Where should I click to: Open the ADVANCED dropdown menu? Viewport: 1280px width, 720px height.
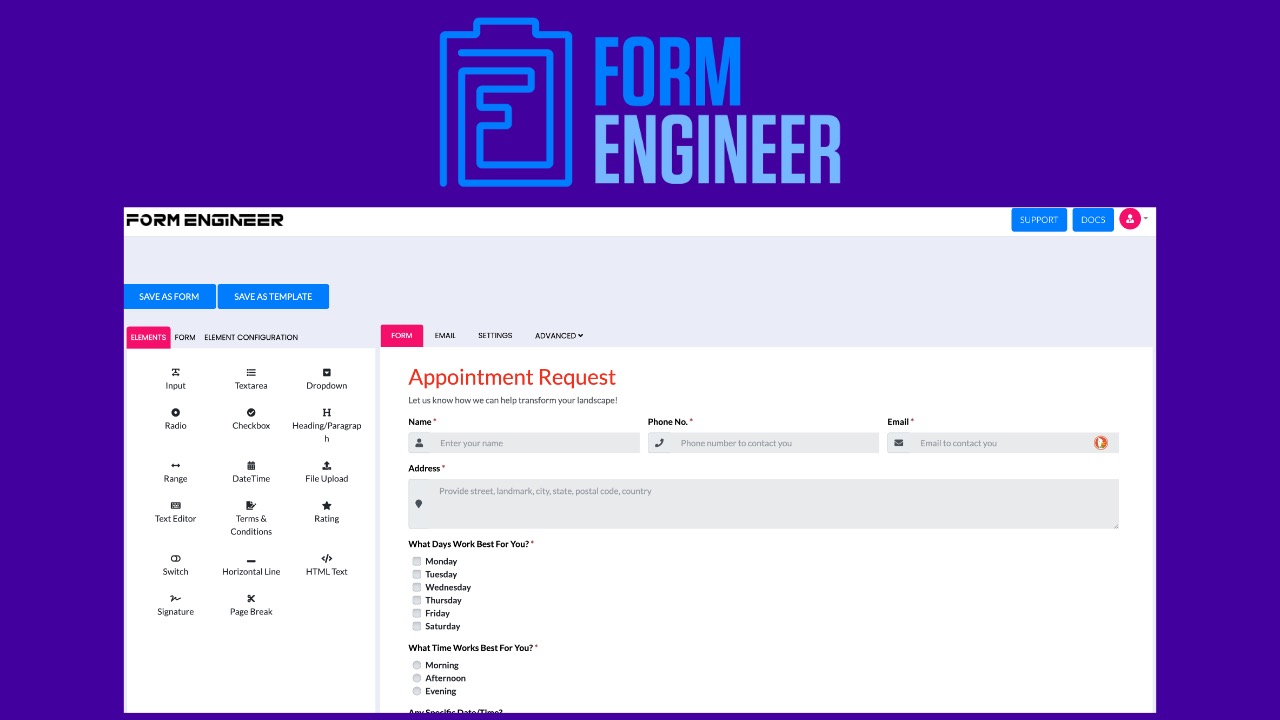[558, 335]
